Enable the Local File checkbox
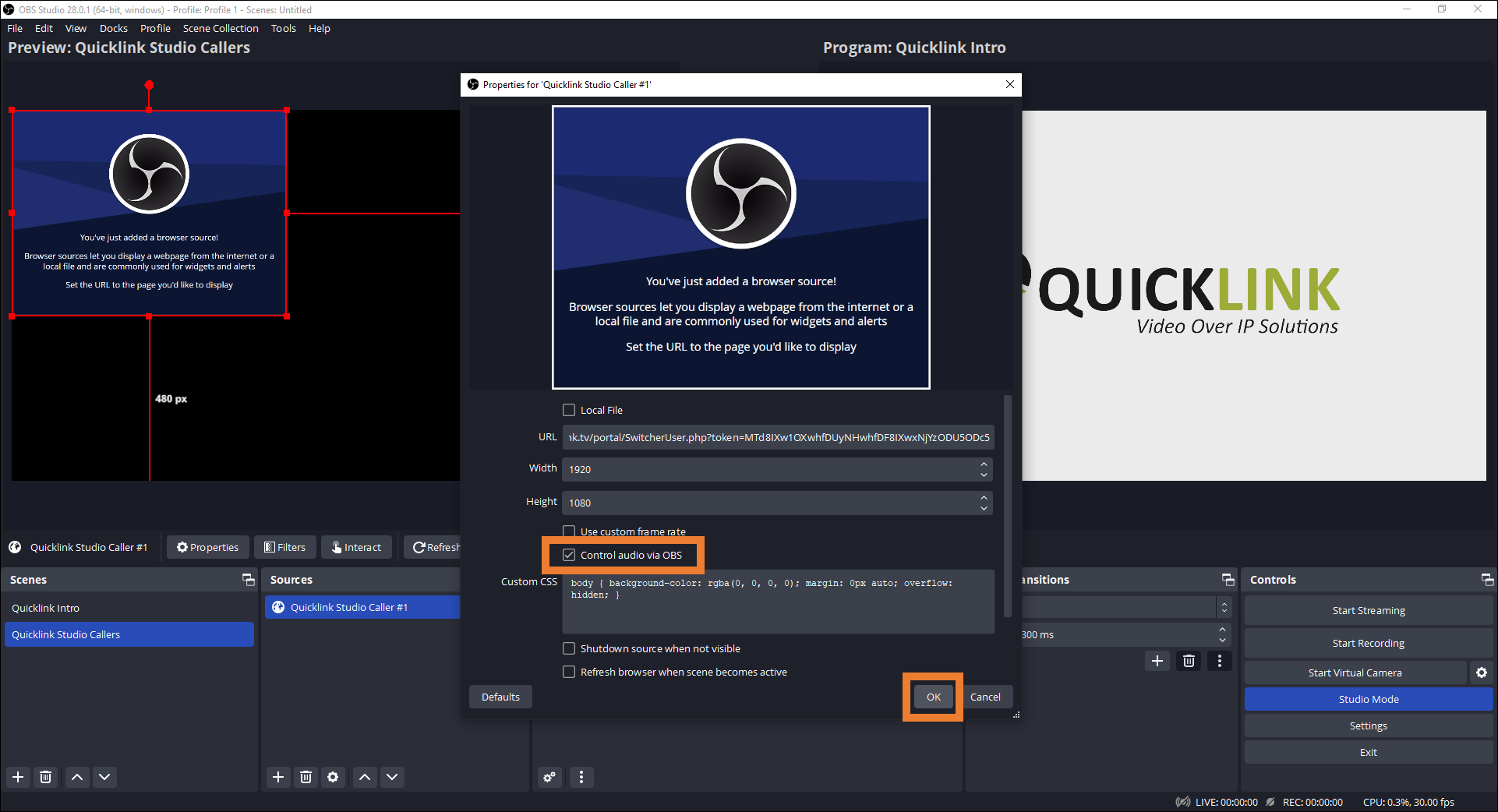This screenshot has height=812, width=1498. [569, 410]
